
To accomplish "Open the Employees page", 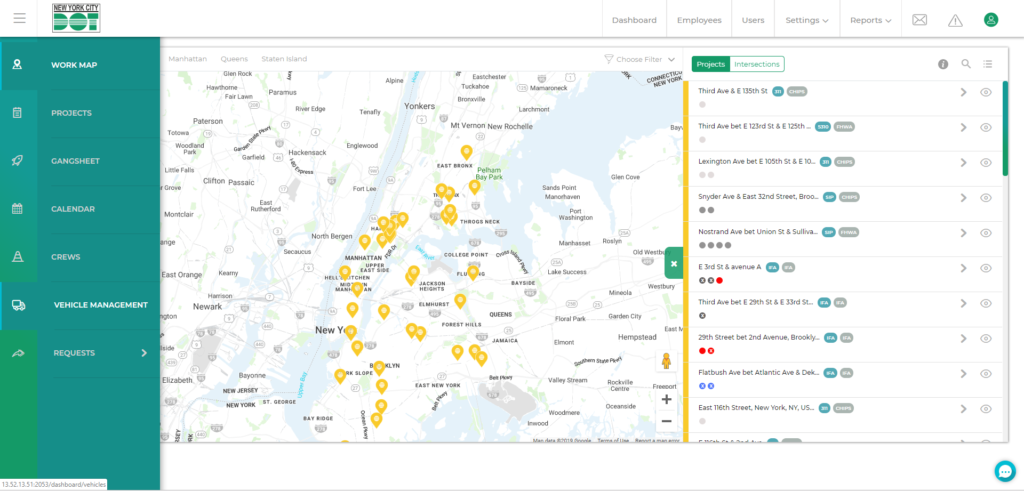I will point(699,20).
